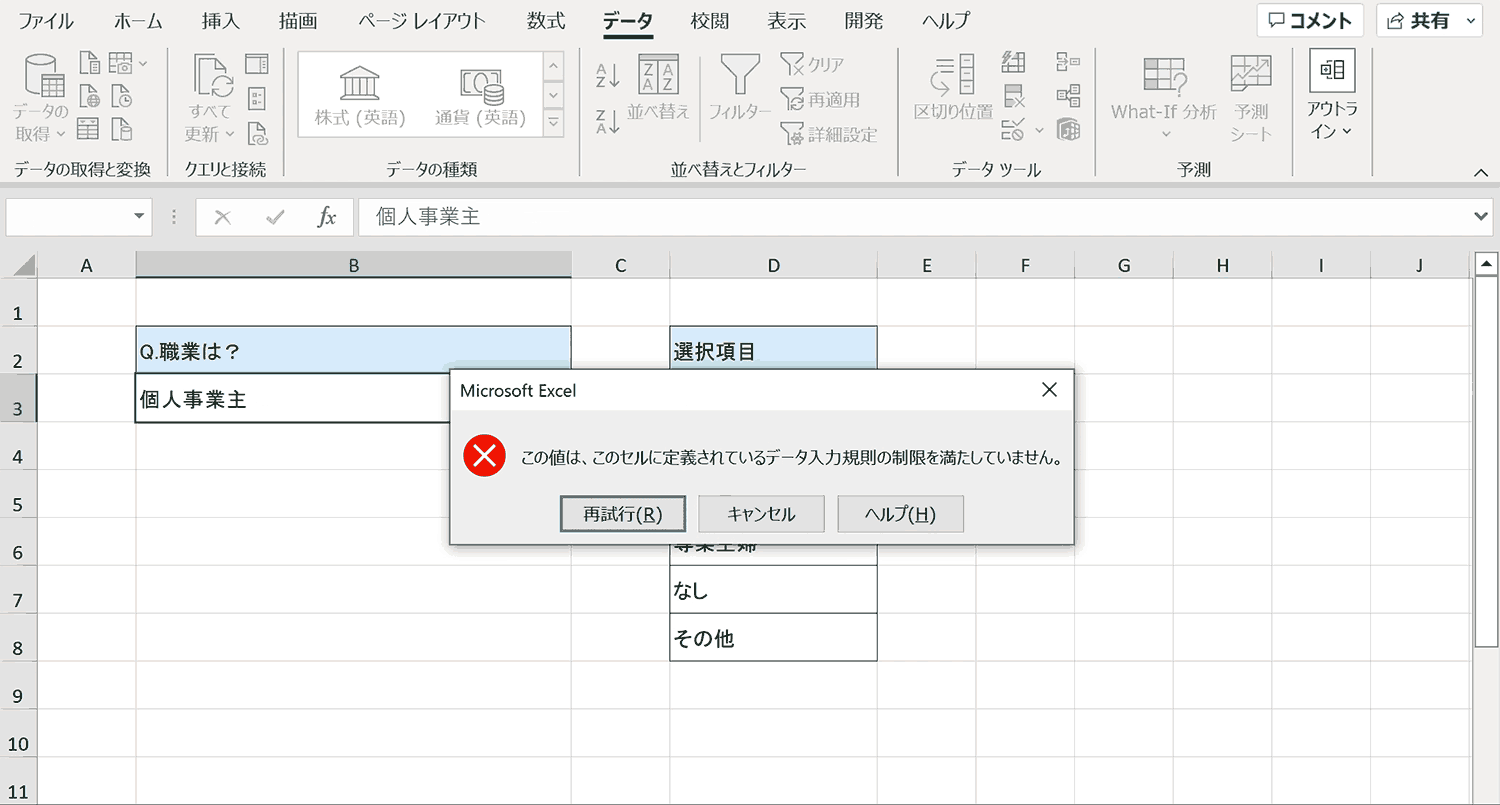
Task: Show the Queries & Connections pane icon
Action: (257, 64)
